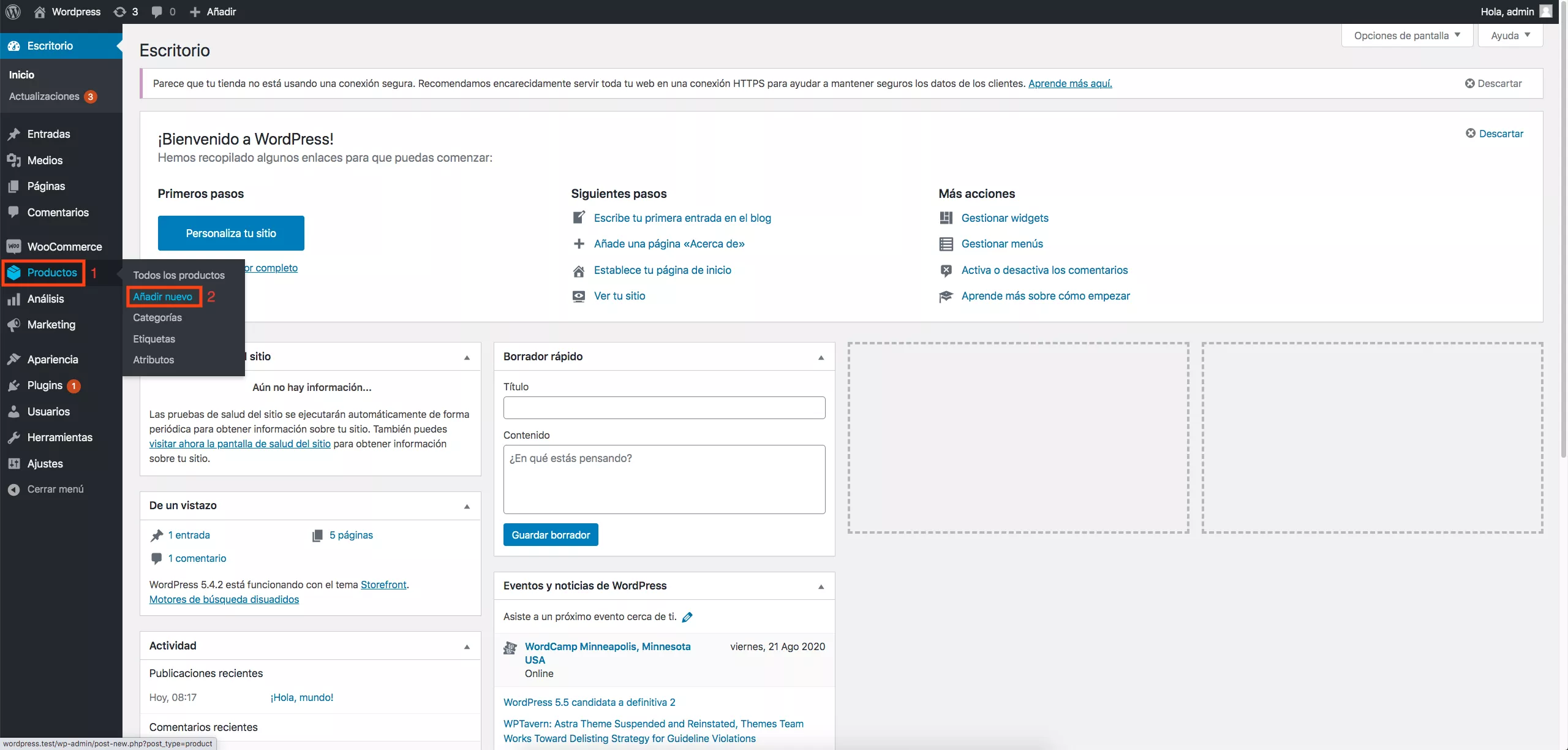Open the Ayuda help dropdown
The height and width of the screenshot is (750, 1568).
(1510, 36)
